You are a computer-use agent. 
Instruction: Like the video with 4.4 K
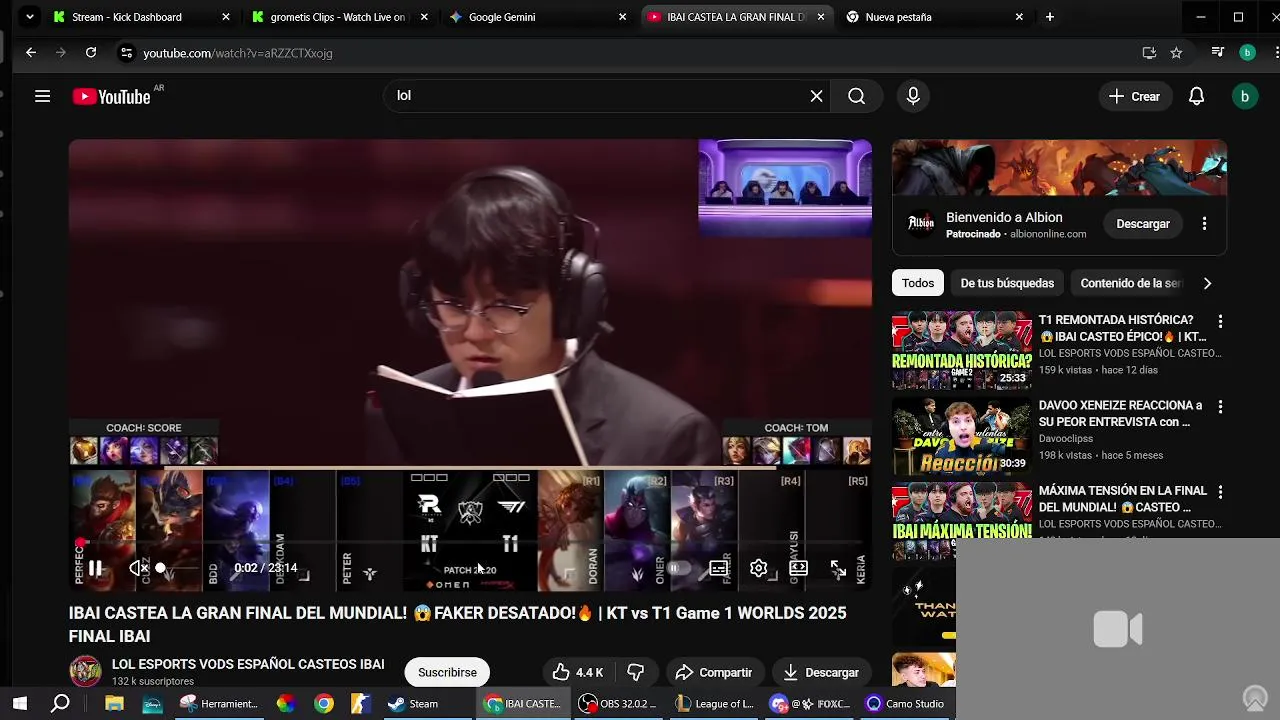point(578,672)
